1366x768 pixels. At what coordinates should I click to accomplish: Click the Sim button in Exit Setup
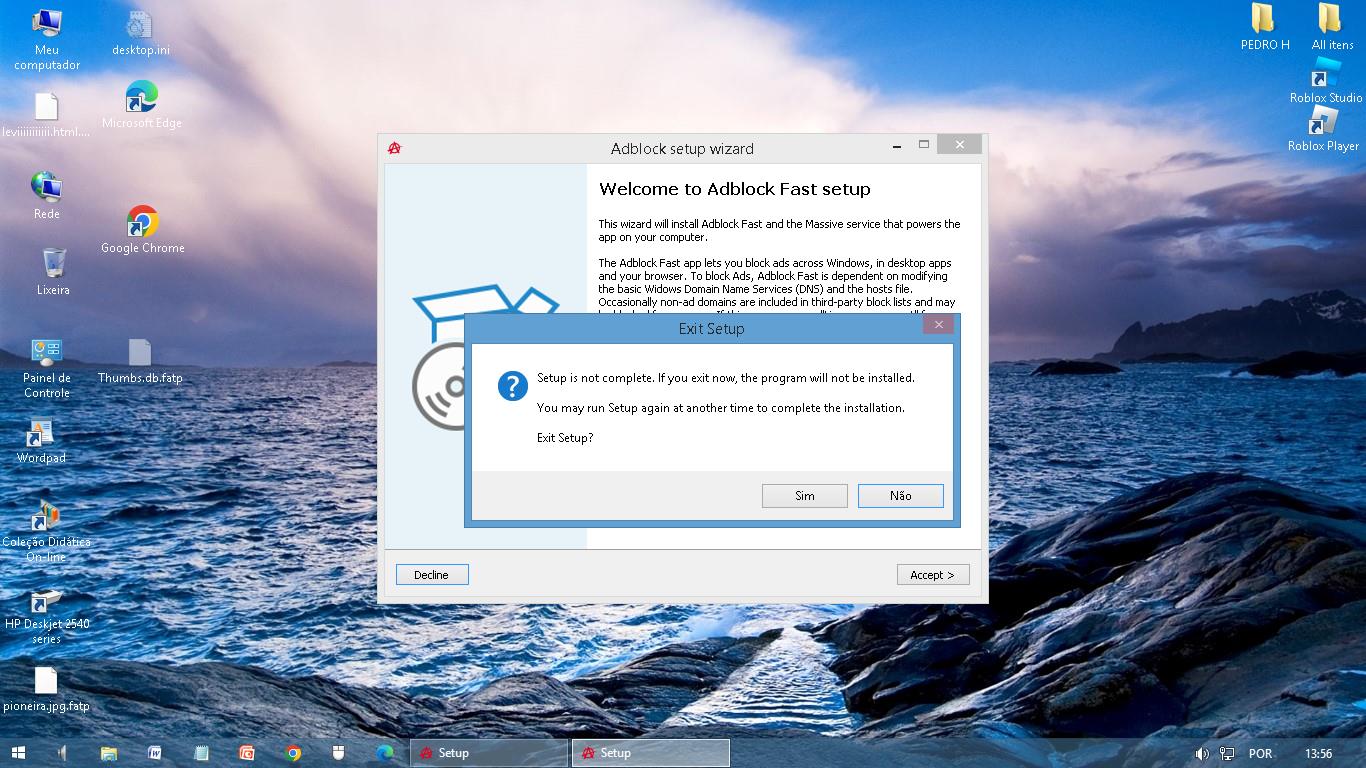coord(804,496)
